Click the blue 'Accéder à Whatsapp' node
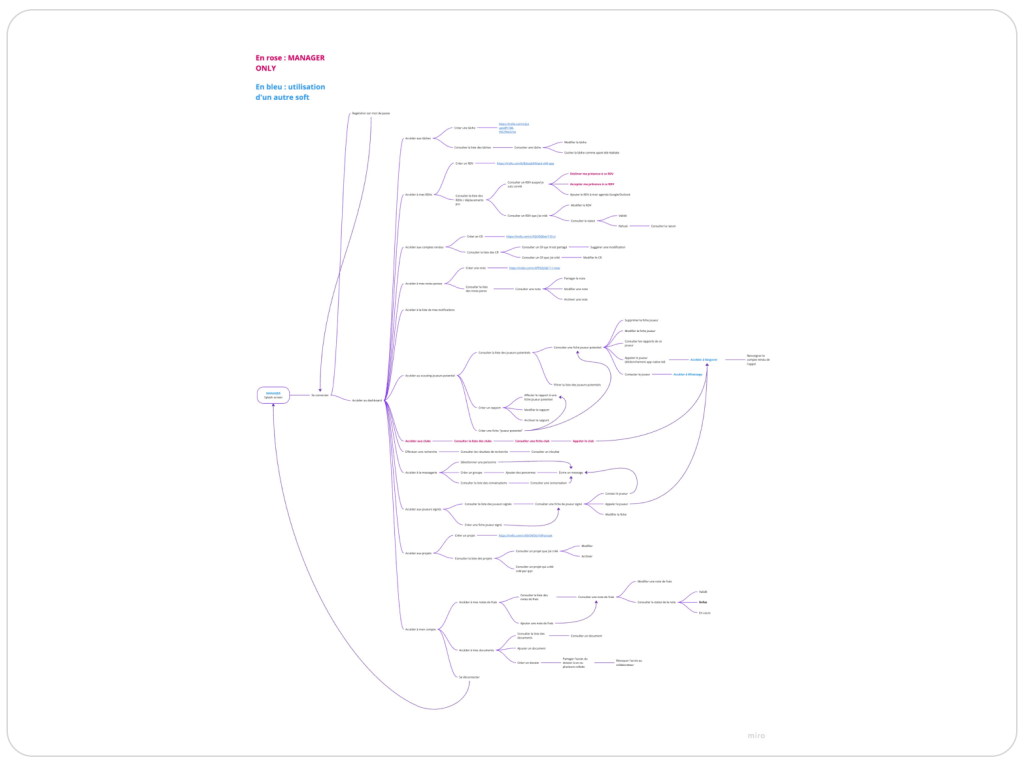Image resolution: width=1024 pixels, height=766 pixels. [x=687, y=374]
